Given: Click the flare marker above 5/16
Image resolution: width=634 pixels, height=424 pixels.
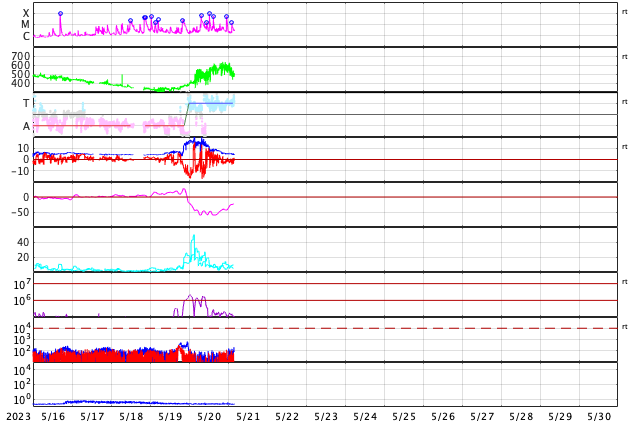Looking at the screenshot, I should pyautogui.click(x=61, y=14).
